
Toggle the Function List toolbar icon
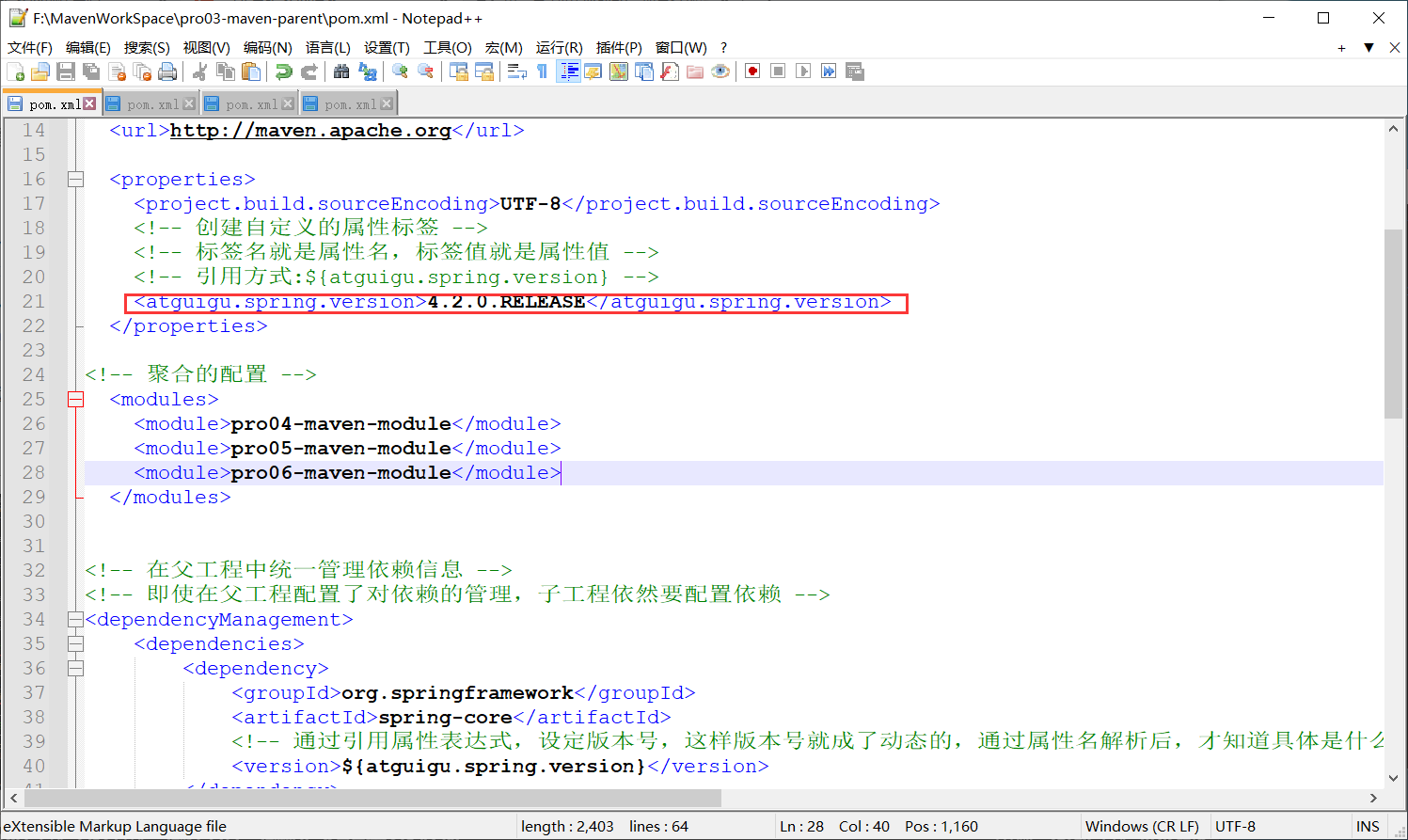tap(670, 71)
